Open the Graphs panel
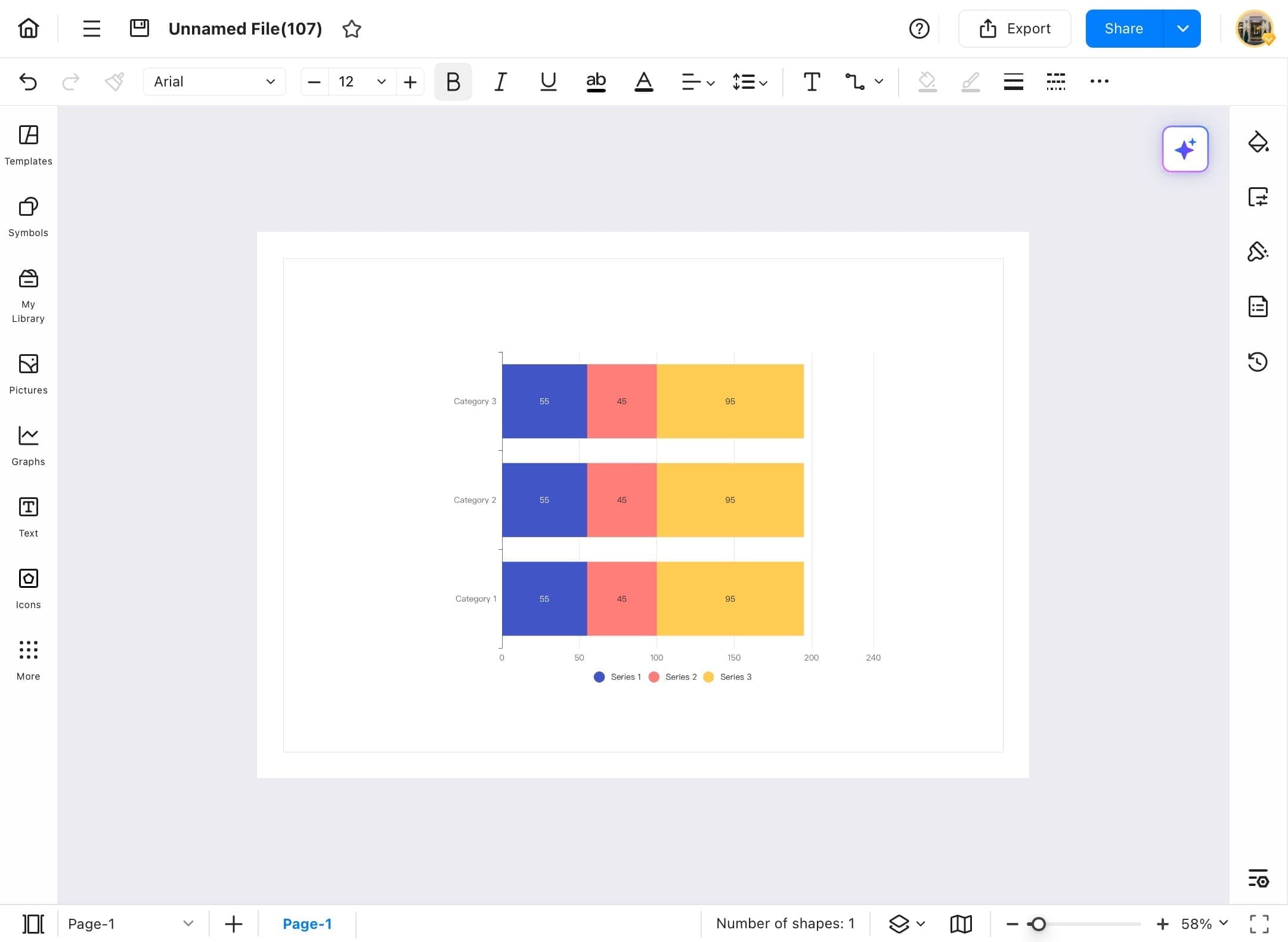Viewport: 1288px width, 942px height. pyautogui.click(x=28, y=444)
